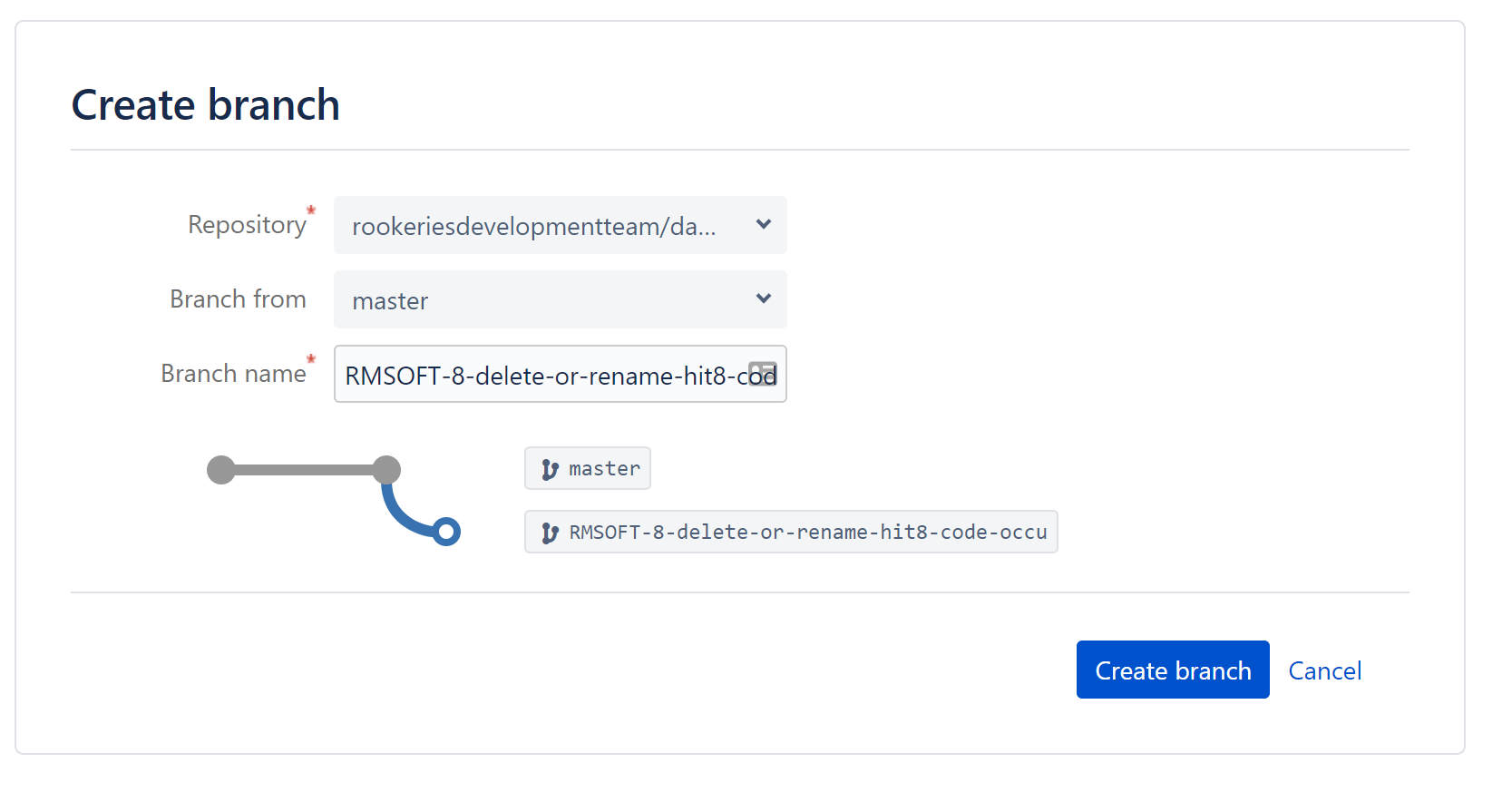Click the Branch from field label
The width and height of the screenshot is (1512, 802).
pos(238,298)
